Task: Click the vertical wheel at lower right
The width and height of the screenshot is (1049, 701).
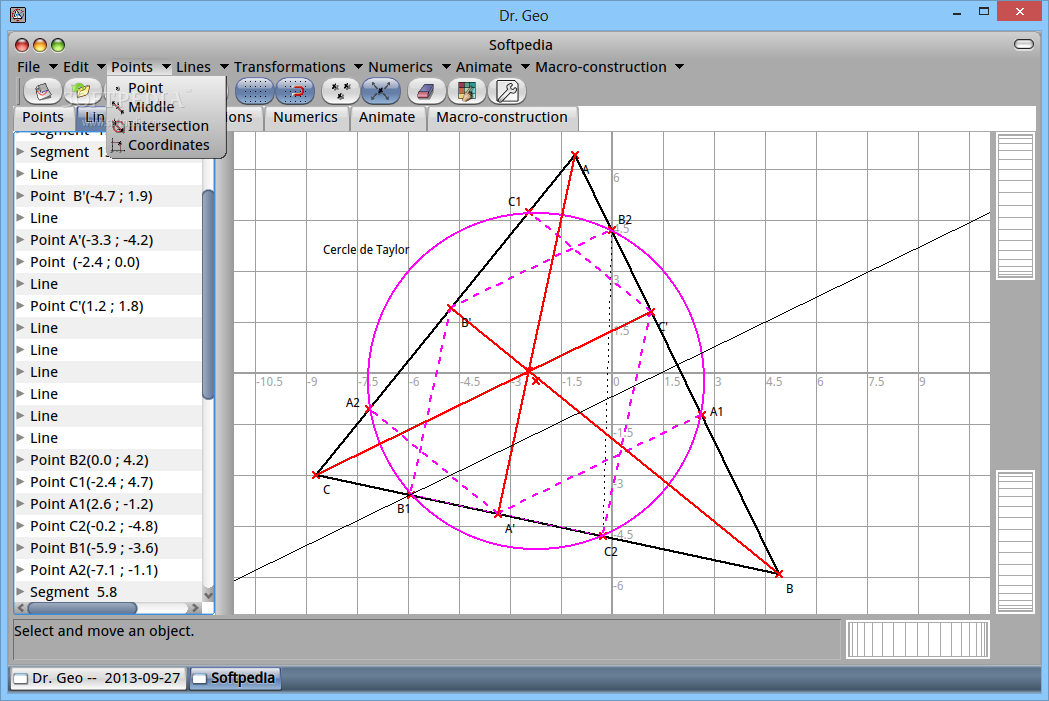Action: pyautogui.click(x=1015, y=542)
